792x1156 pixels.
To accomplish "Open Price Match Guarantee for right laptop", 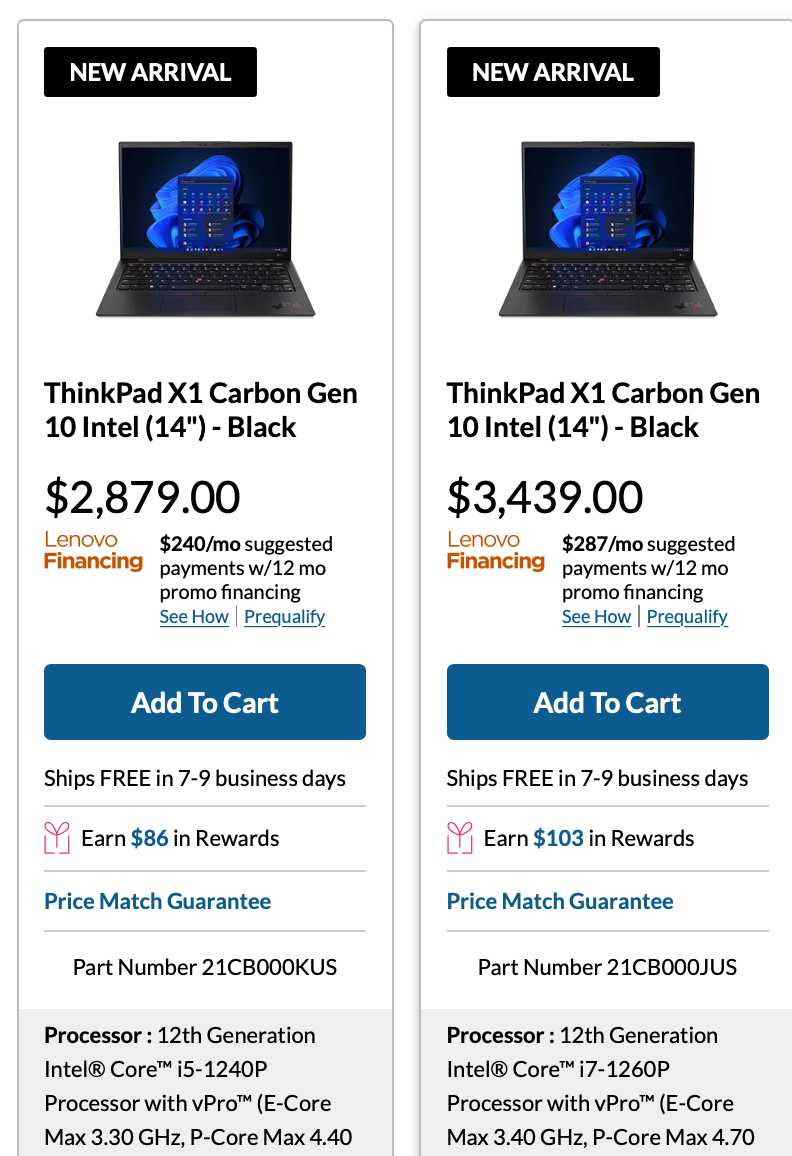I will click(x=560, y=901).
